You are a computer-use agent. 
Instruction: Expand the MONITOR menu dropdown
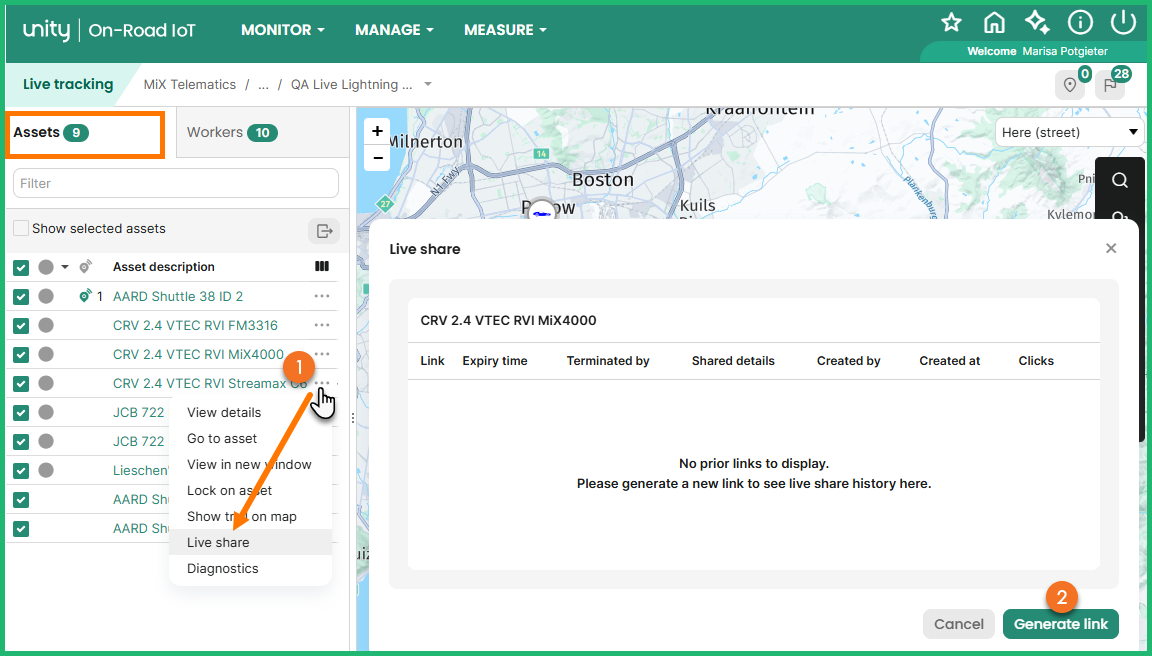(283, 30)
